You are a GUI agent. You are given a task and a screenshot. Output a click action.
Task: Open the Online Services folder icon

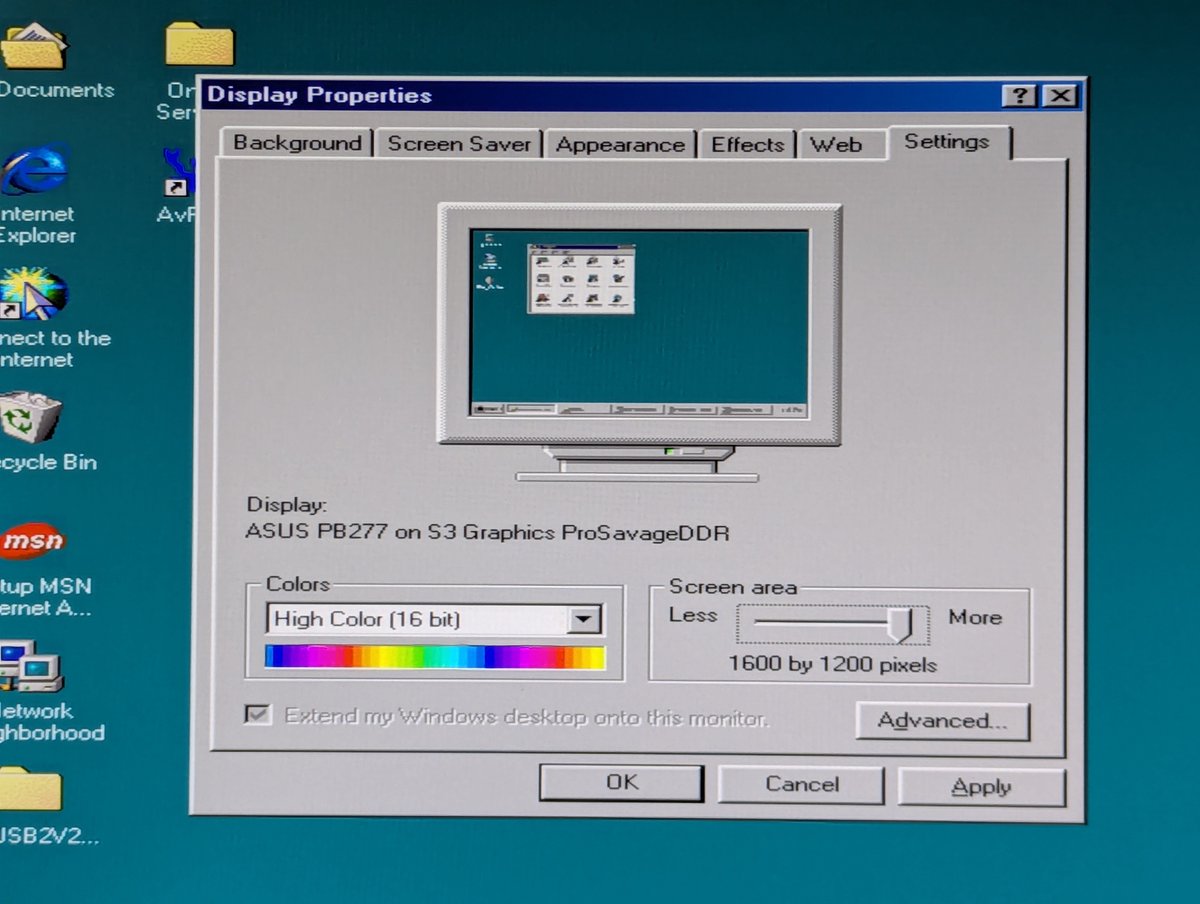point(199,46)
